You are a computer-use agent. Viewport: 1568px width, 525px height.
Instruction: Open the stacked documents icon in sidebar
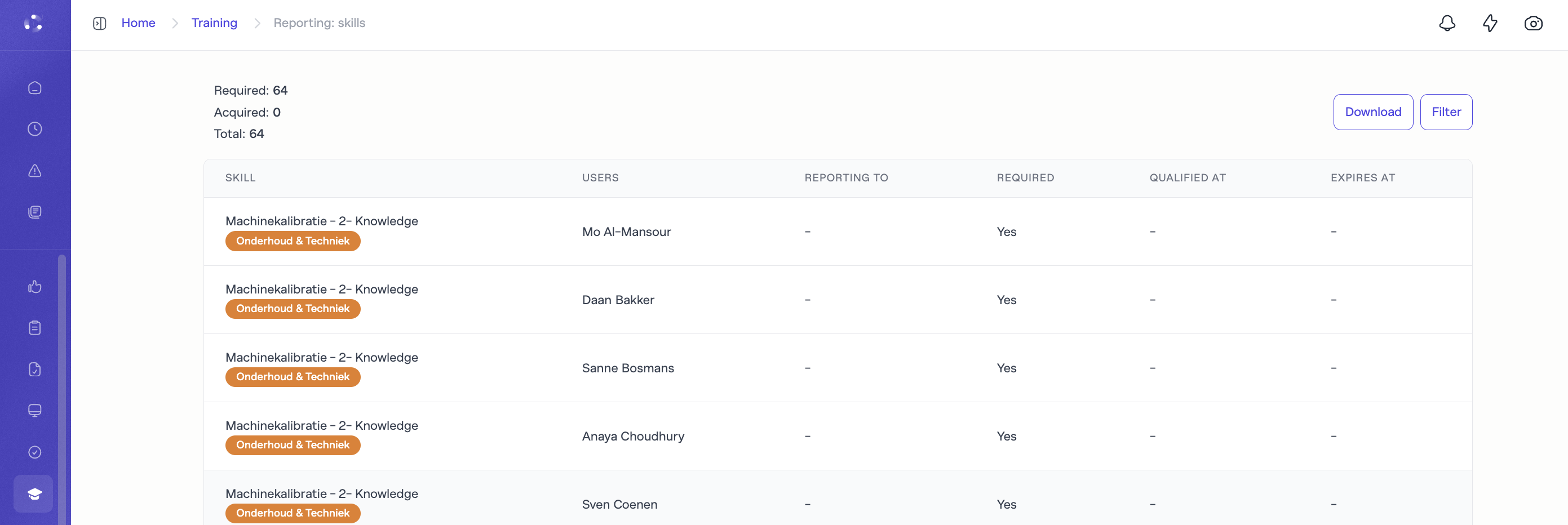pyautogui.click(x=35, y=212)
